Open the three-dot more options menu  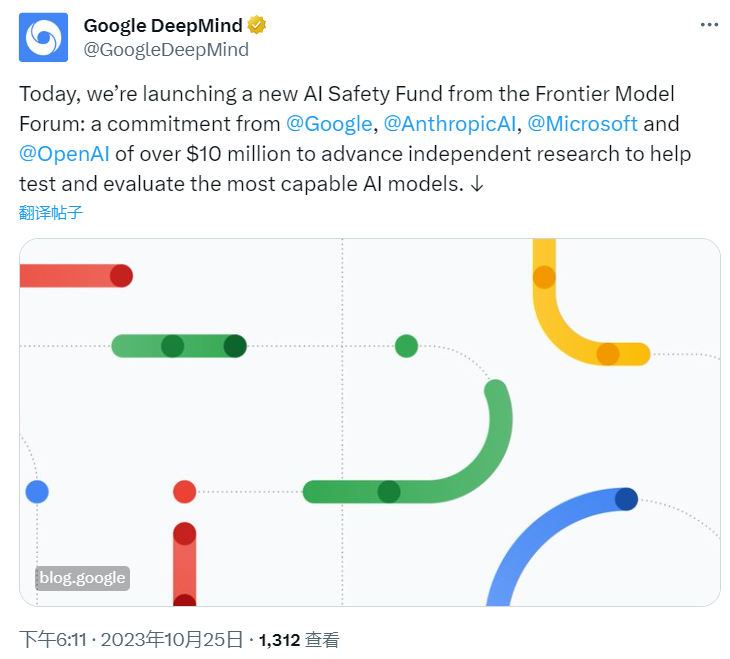pyautogui.click(x=708, y=26)
